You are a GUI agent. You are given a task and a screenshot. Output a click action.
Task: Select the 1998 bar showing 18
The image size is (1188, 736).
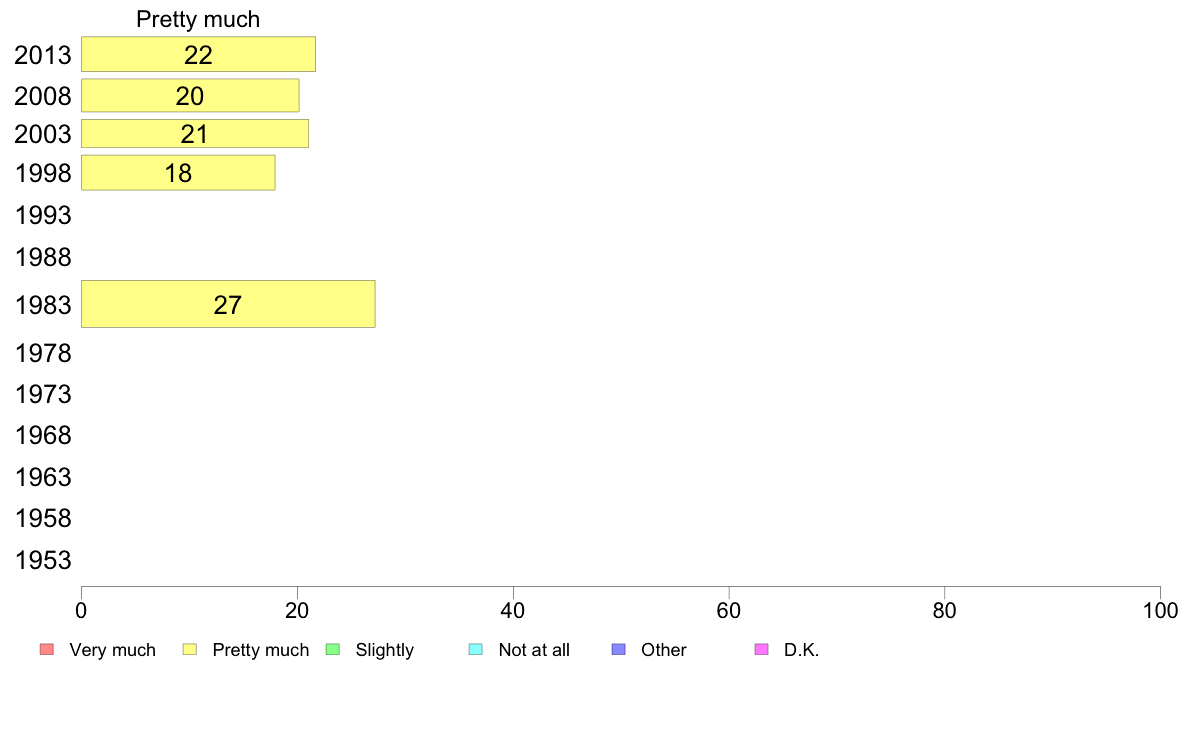click(178, 173)
